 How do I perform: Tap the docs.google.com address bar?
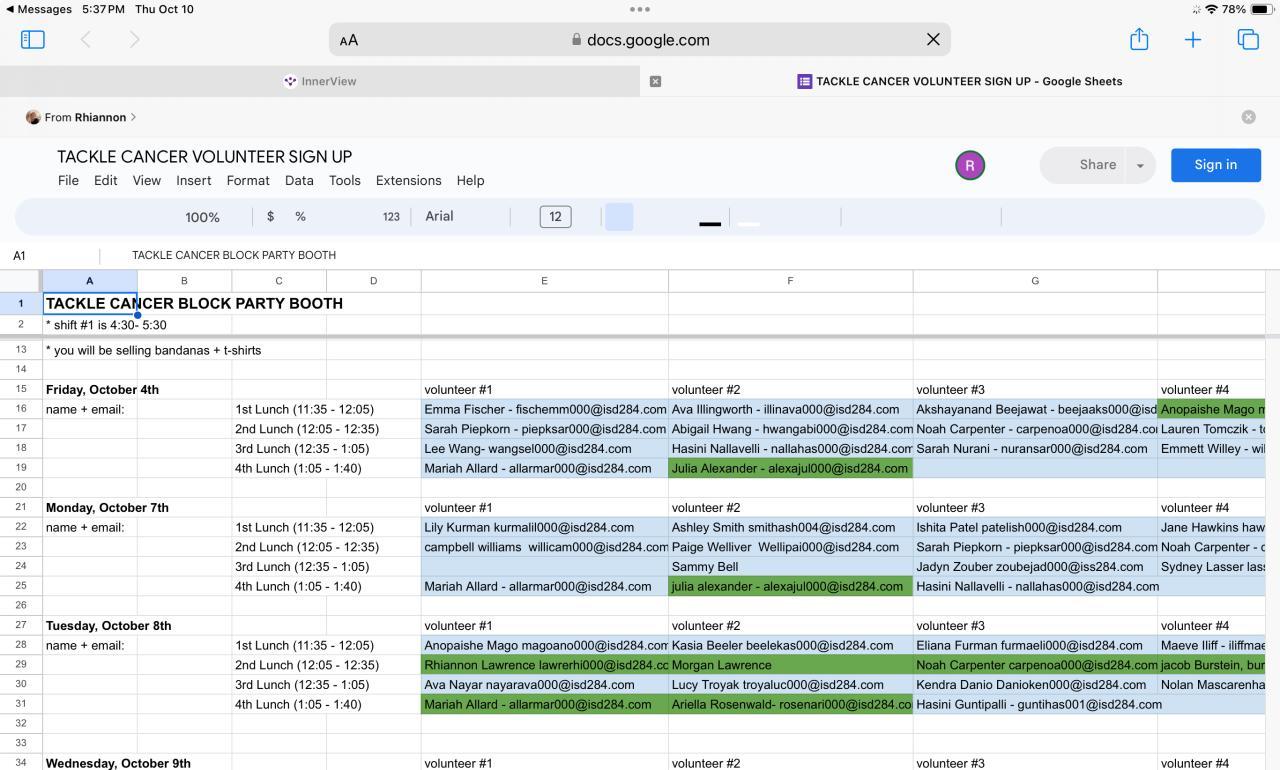(640, 40)
